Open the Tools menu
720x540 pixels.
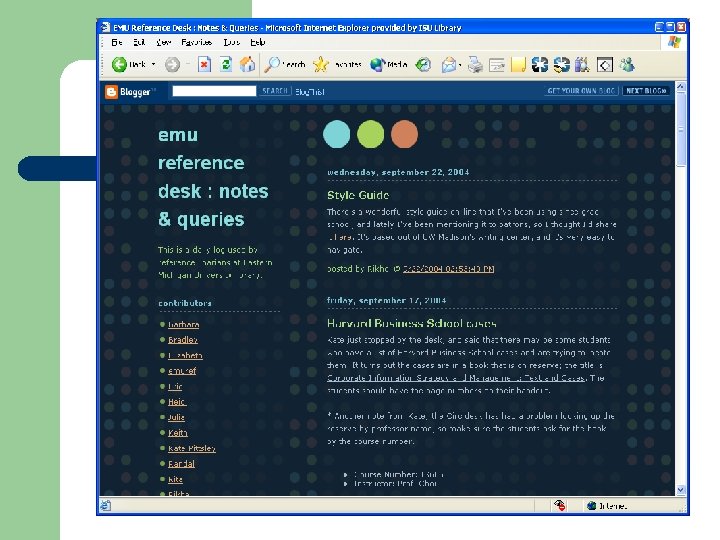tap(232, 42)
